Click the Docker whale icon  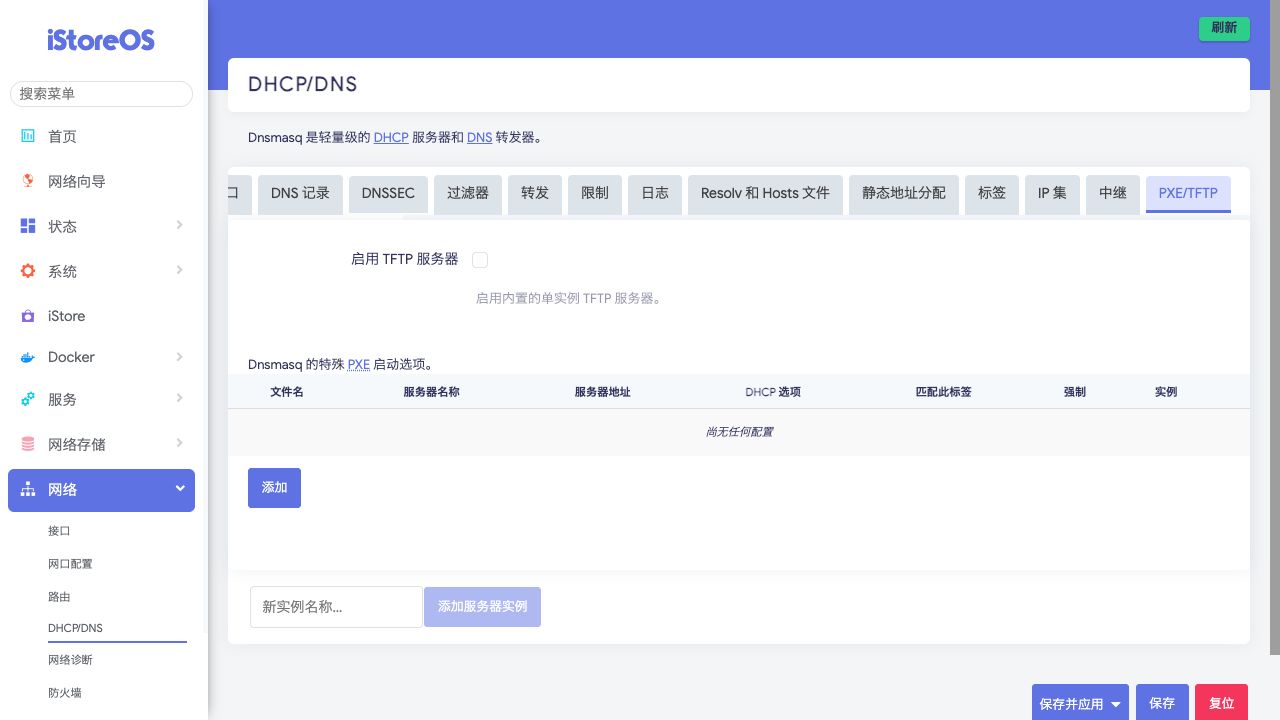[x=28, y=357]
